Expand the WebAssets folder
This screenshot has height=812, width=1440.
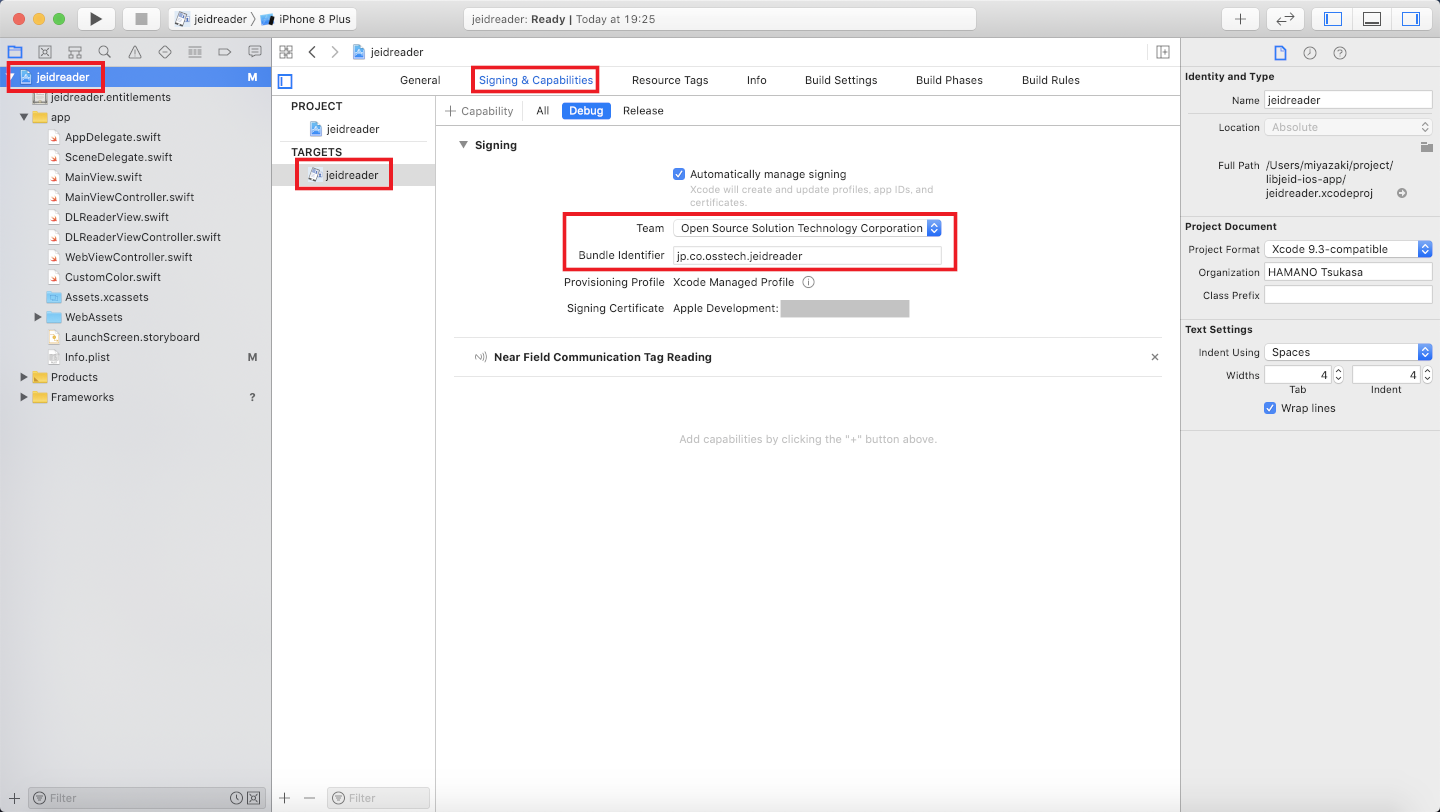coord(38,317)
